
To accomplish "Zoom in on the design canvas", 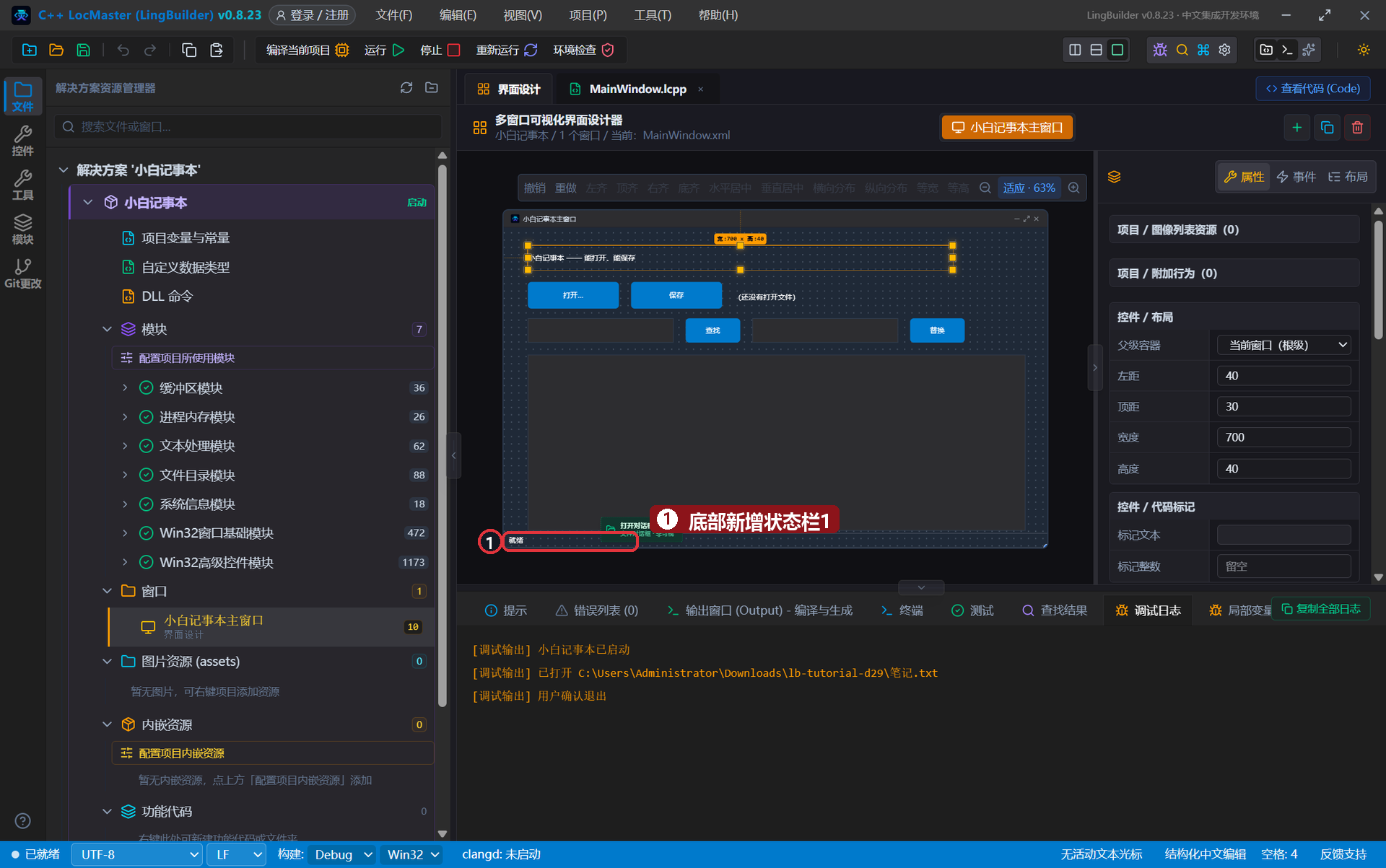I will pos(1073,188).
